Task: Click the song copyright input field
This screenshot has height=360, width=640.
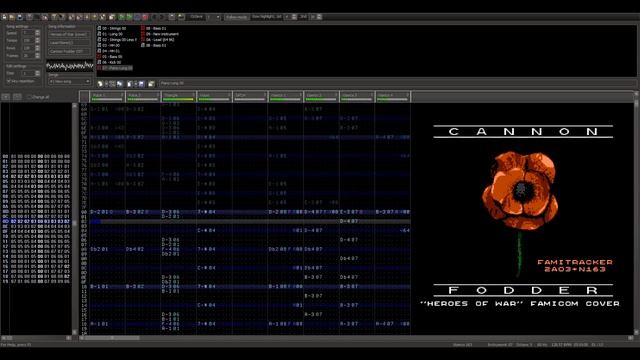Action: pyautogui.click(x=69, y=51)
